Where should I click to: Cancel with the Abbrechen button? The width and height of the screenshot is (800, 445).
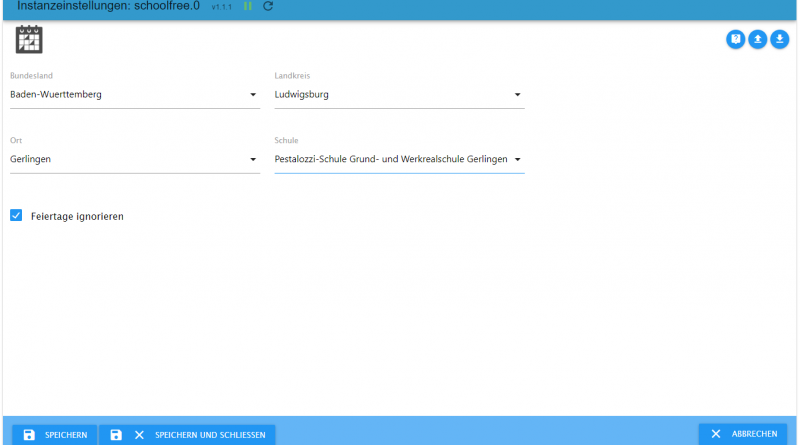click(x=743, y=434)
